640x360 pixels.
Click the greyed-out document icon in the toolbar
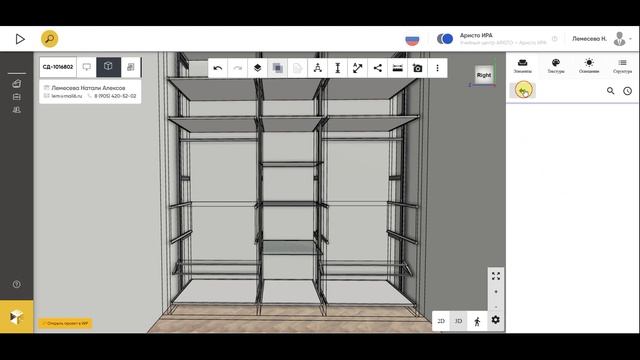(298, 68)
